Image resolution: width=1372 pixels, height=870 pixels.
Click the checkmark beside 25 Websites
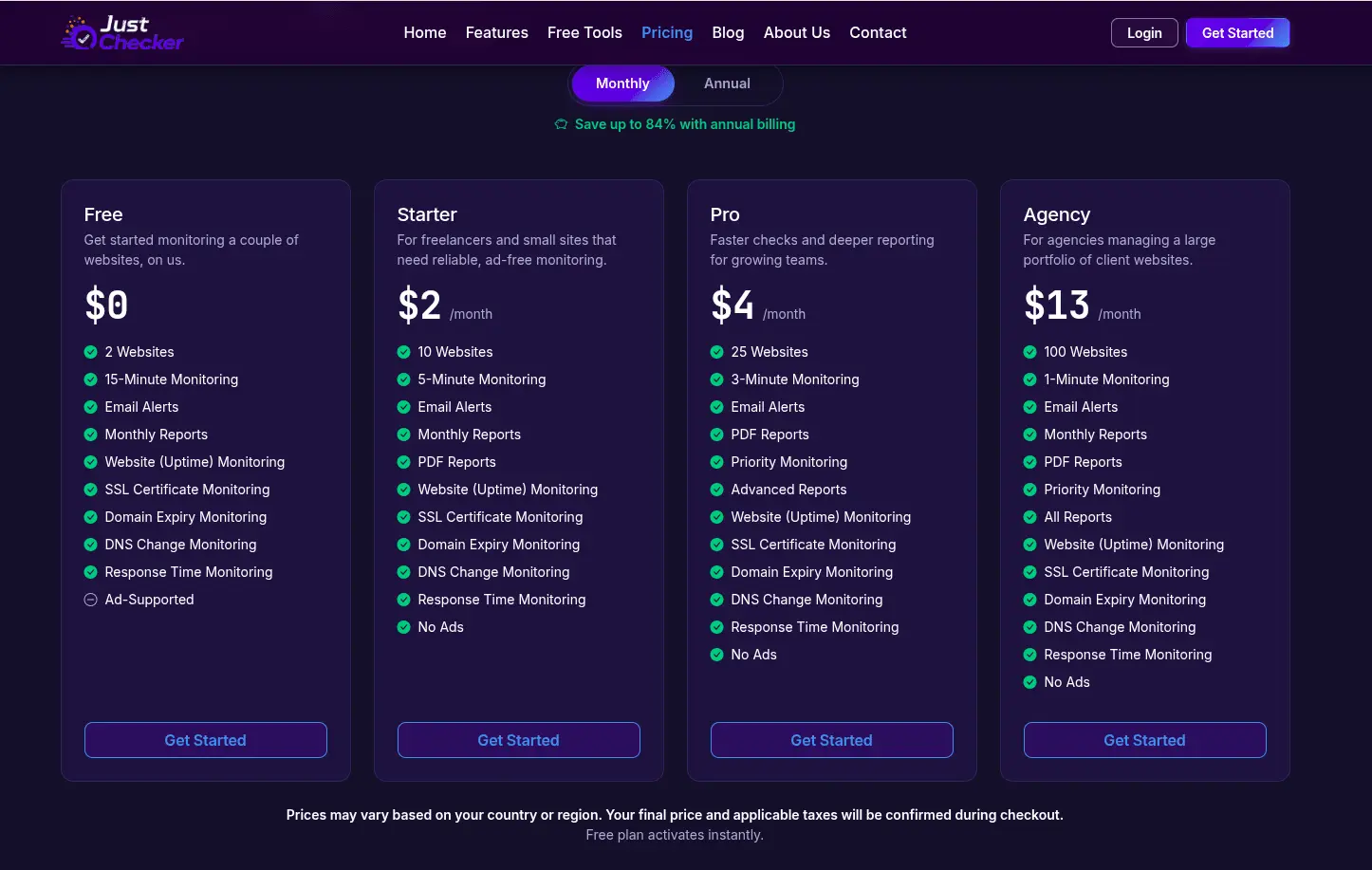(717, 352)
